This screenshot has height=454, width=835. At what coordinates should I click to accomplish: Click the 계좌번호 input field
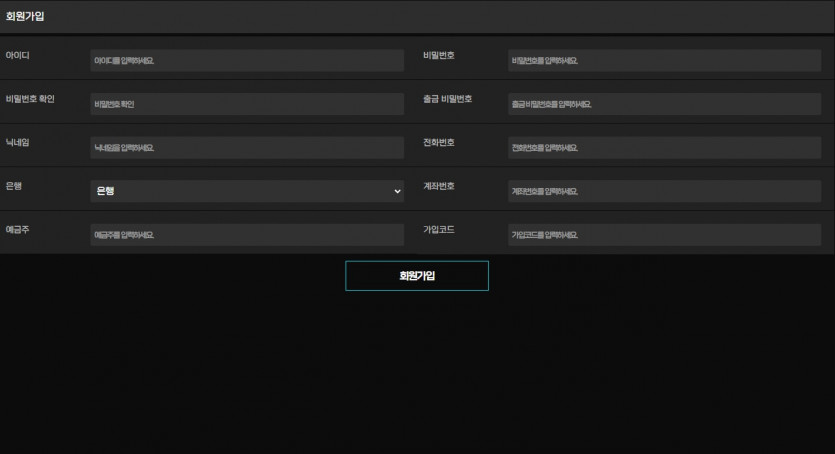click(x=664, y=192)
